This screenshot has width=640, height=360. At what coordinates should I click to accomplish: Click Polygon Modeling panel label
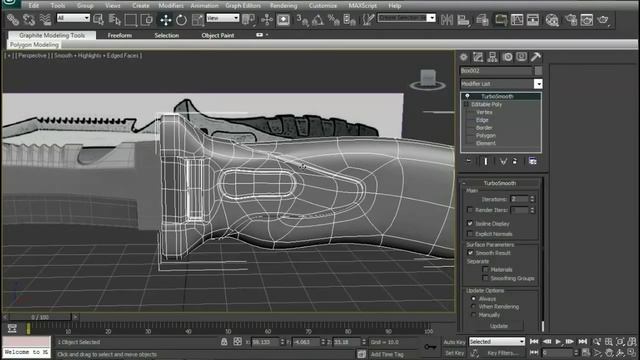pyautogui.click(x=34, y=45)
